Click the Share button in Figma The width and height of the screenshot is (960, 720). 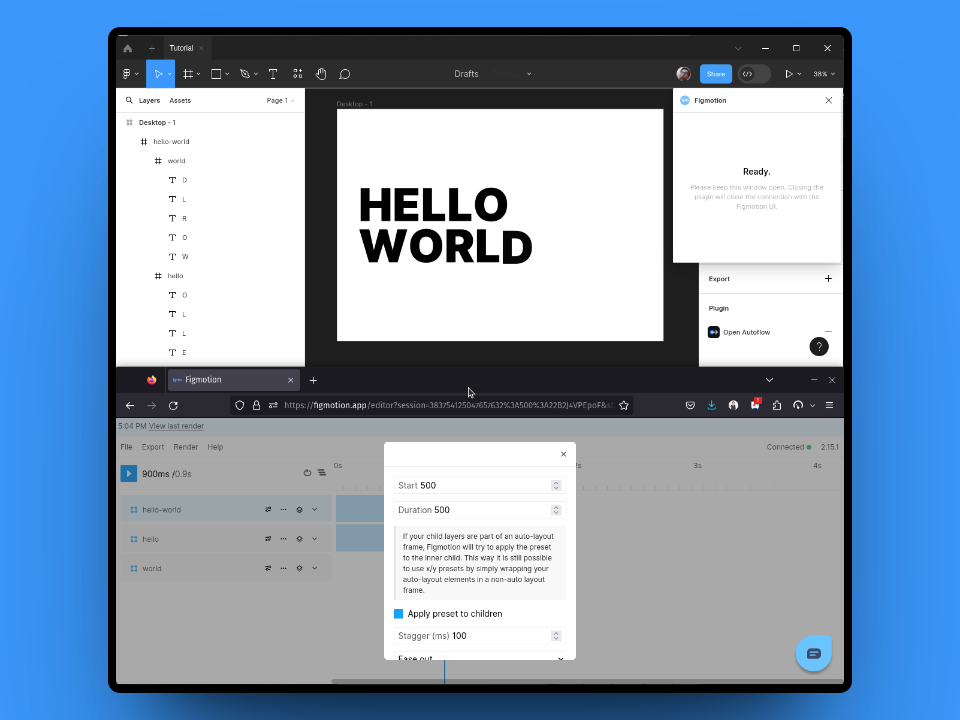coord(716,74)
